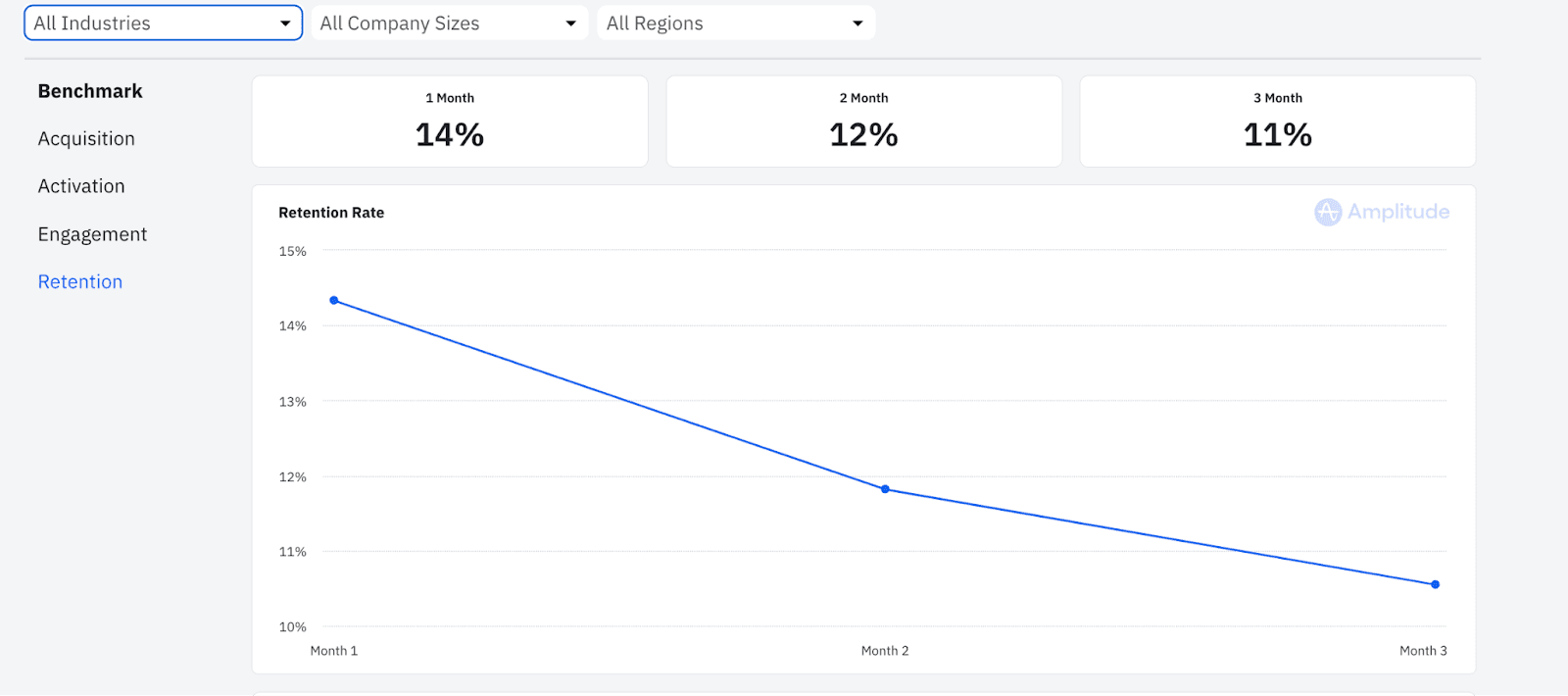
Task: Expand the All Company Sizes filter
Action: click(449, 23)
